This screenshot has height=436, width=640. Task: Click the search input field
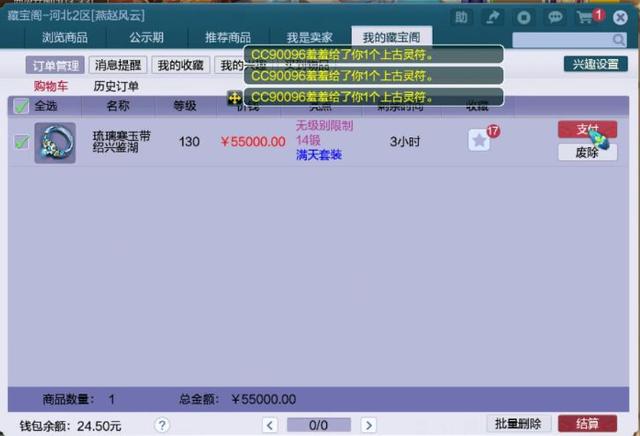coord(562,40)
